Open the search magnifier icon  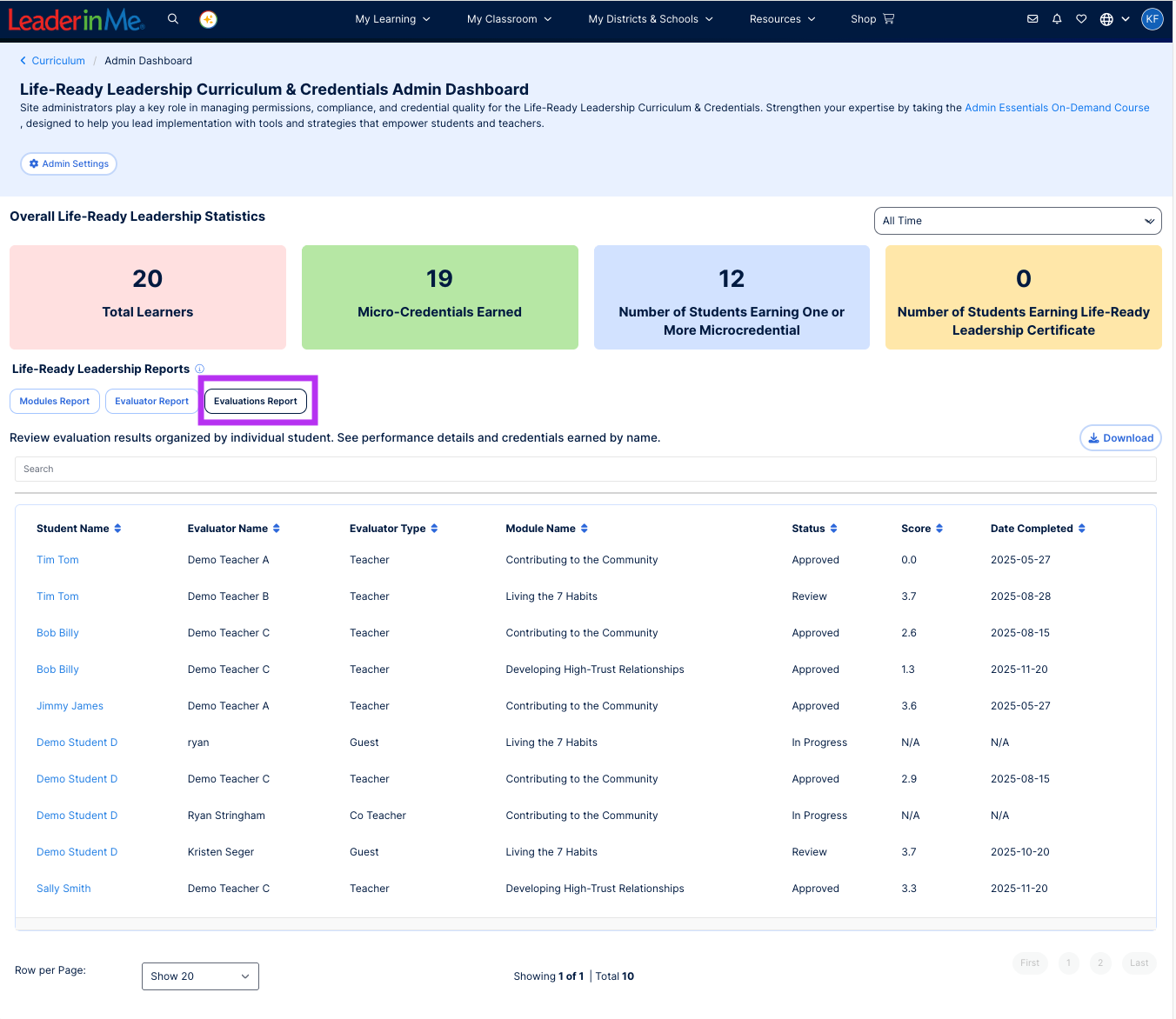[x=173, y=18]
